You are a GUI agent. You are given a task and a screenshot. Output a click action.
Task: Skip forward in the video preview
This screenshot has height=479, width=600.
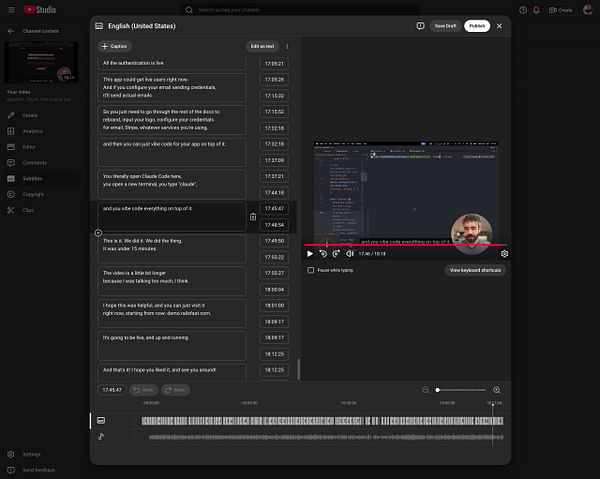click(x=336, y=254)
